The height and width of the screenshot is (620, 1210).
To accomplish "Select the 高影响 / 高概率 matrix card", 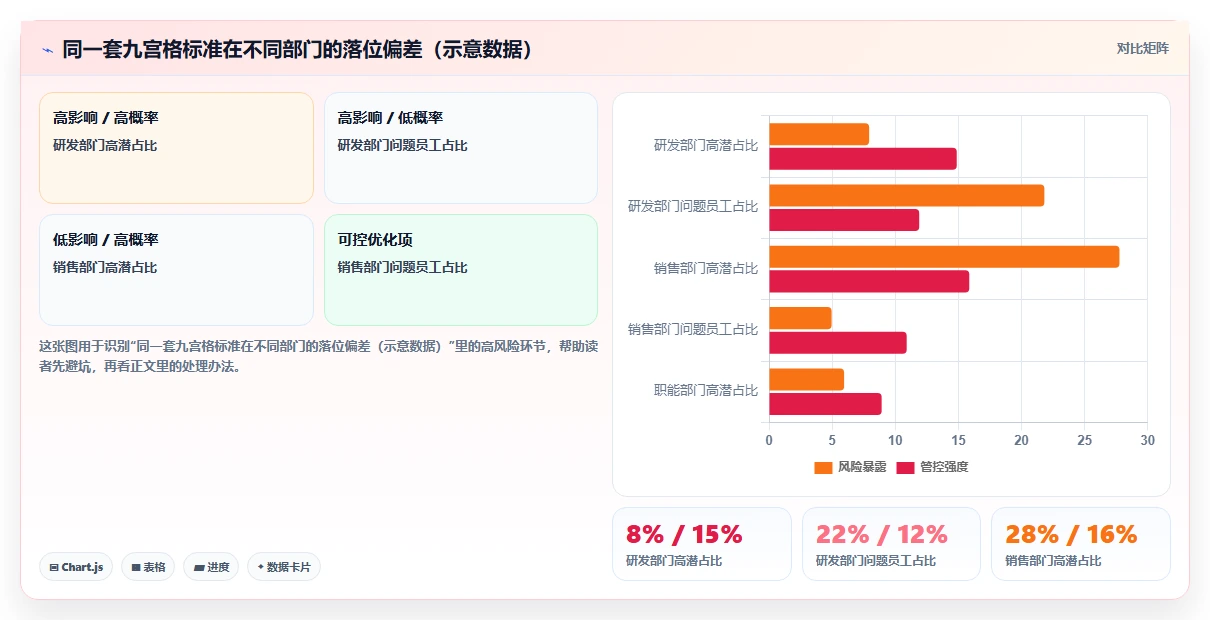I will 177,148.
